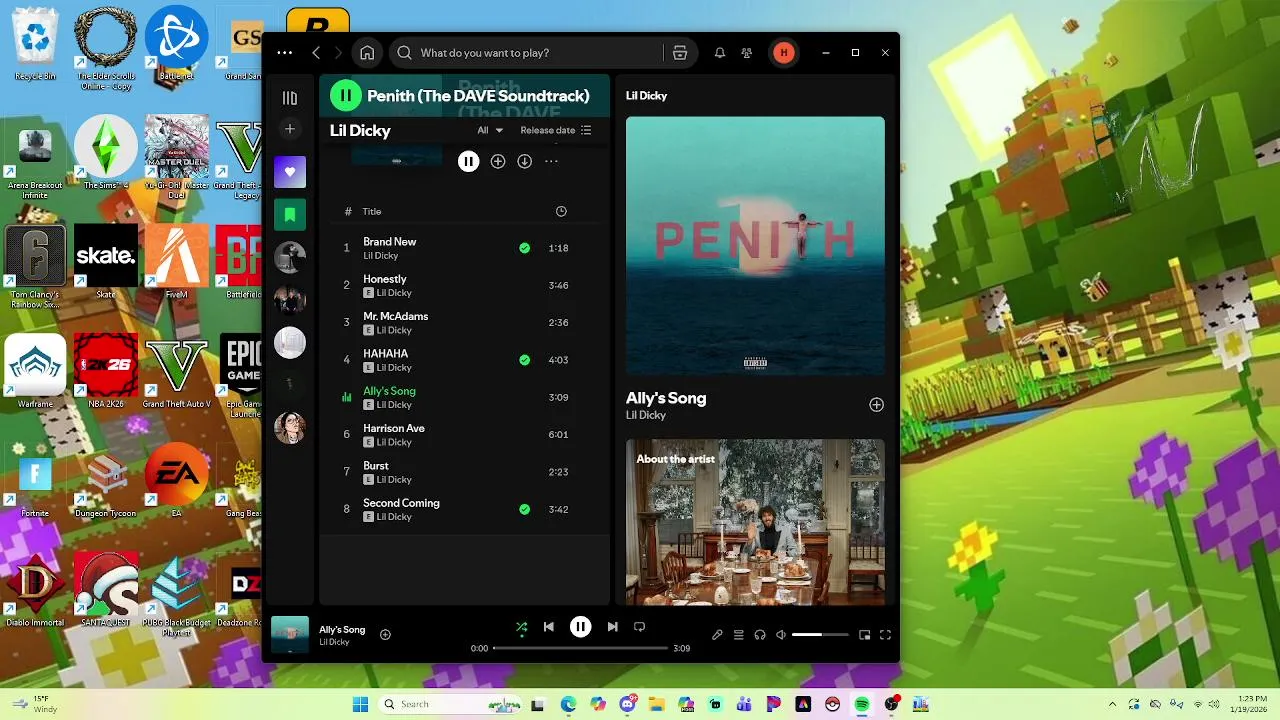Pause album from the green header button

[346, 96]
